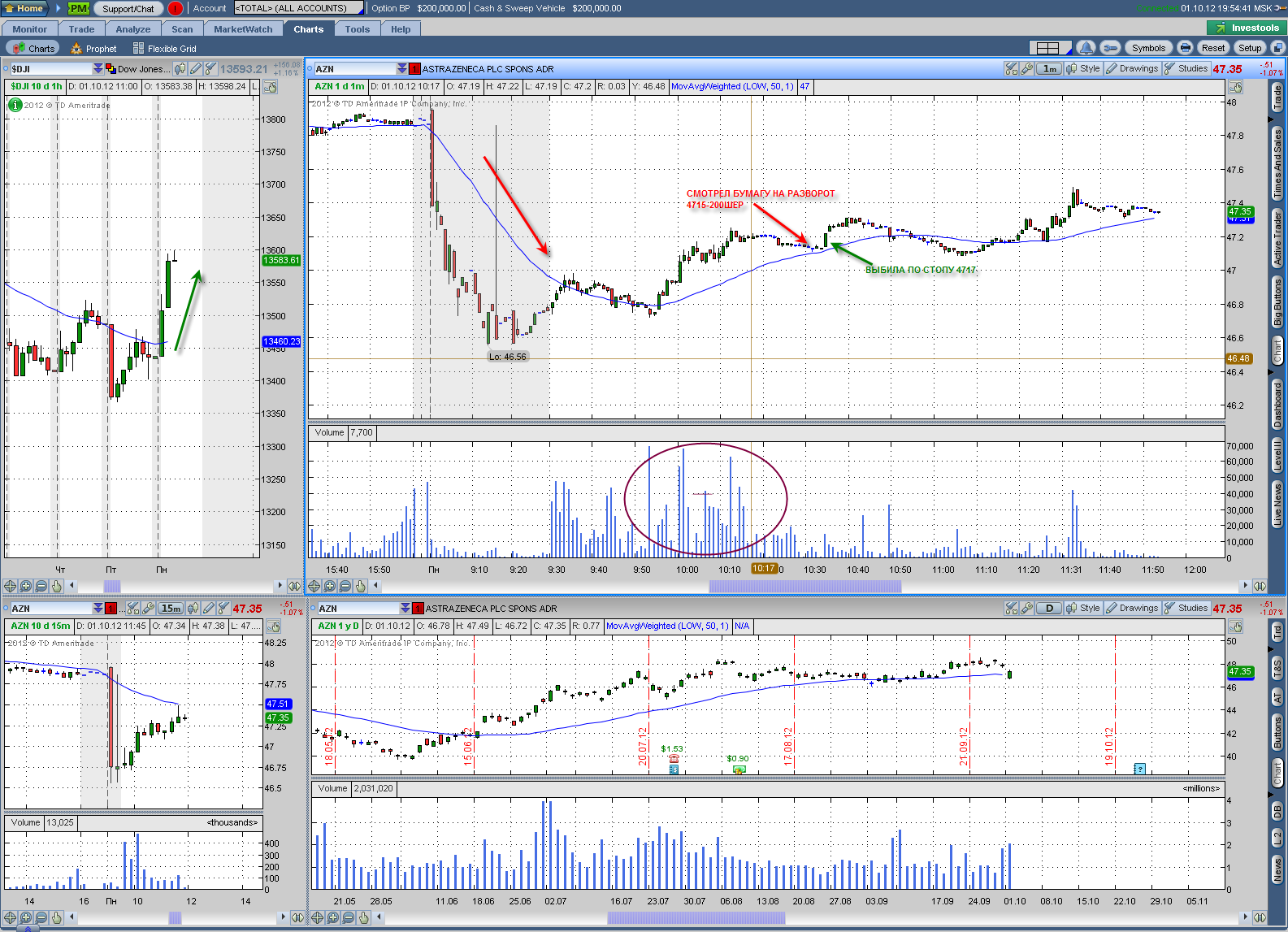Open drawings pencil icon in $DJI panel
Image resolution: width=1288 pixels, height=932 pixels.
coord(196,69)
